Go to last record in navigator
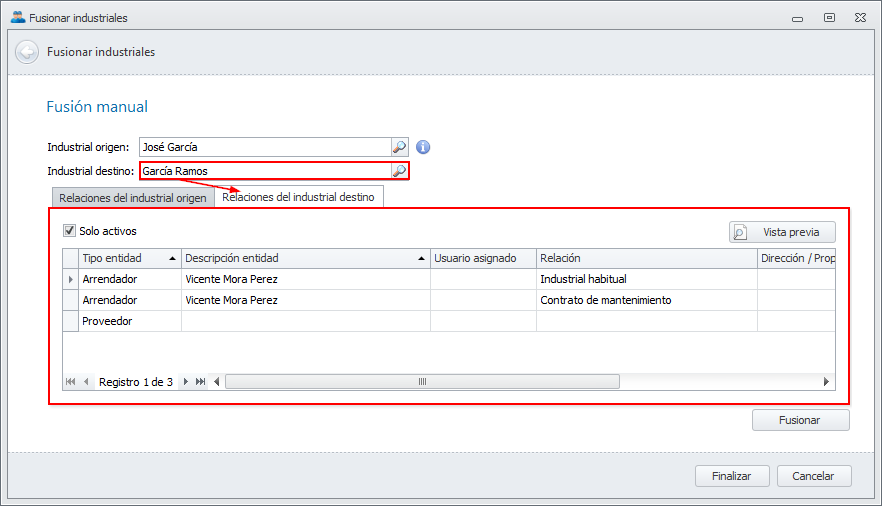 click(x=201, y=382)
